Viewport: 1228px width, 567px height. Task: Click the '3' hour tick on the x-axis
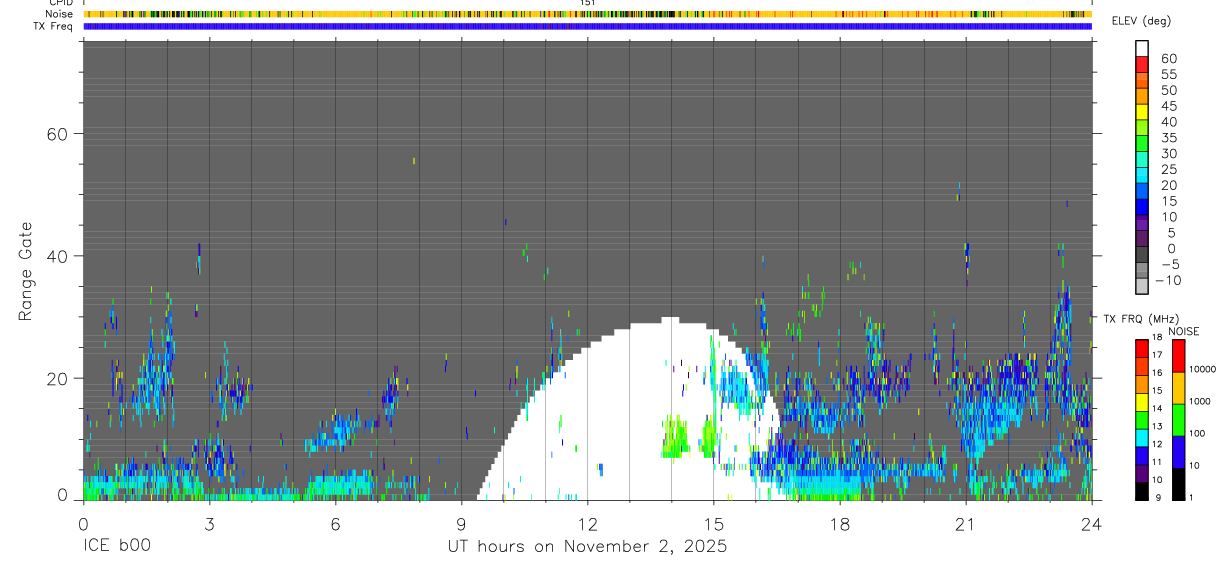point(209,524)
